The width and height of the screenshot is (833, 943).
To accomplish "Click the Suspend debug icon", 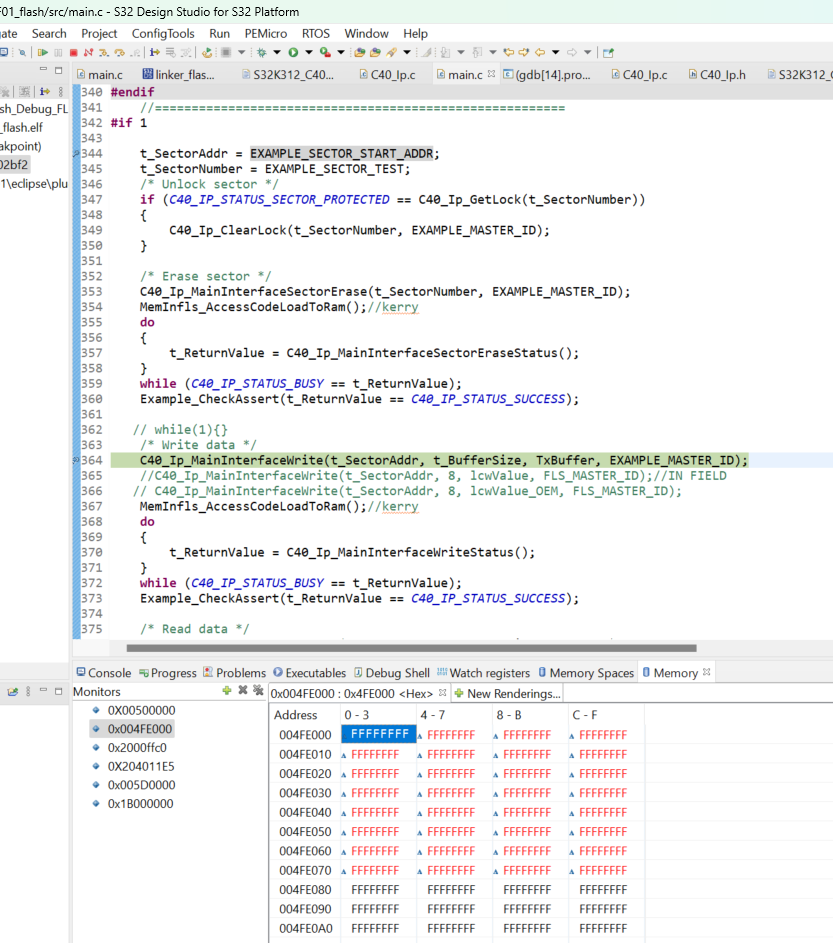I will [58, 52].
